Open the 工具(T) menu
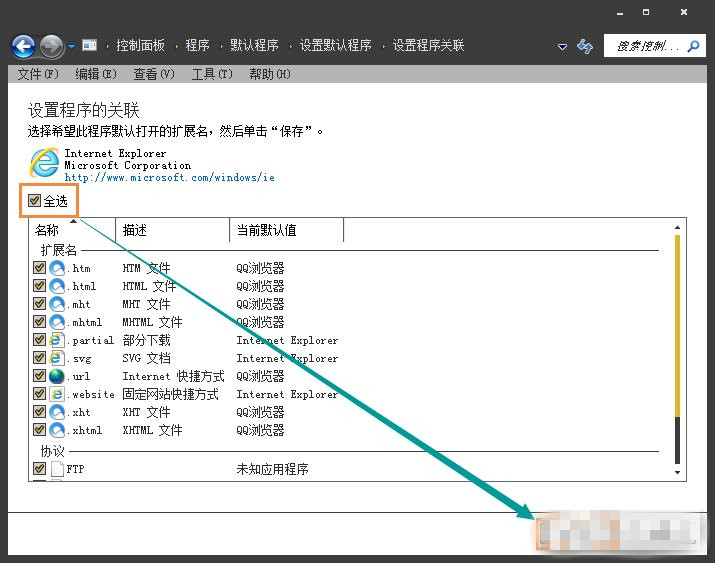Viewport: 715px width, 563px height. [212, 74]
